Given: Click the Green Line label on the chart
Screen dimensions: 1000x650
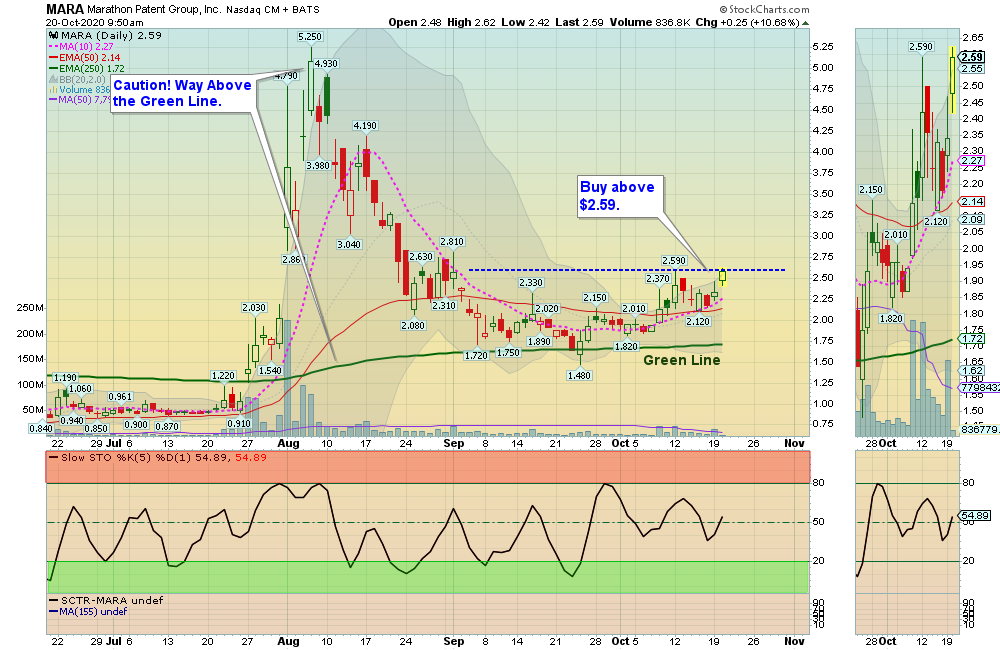Looking at the screenshot, I should pos(682,360).
